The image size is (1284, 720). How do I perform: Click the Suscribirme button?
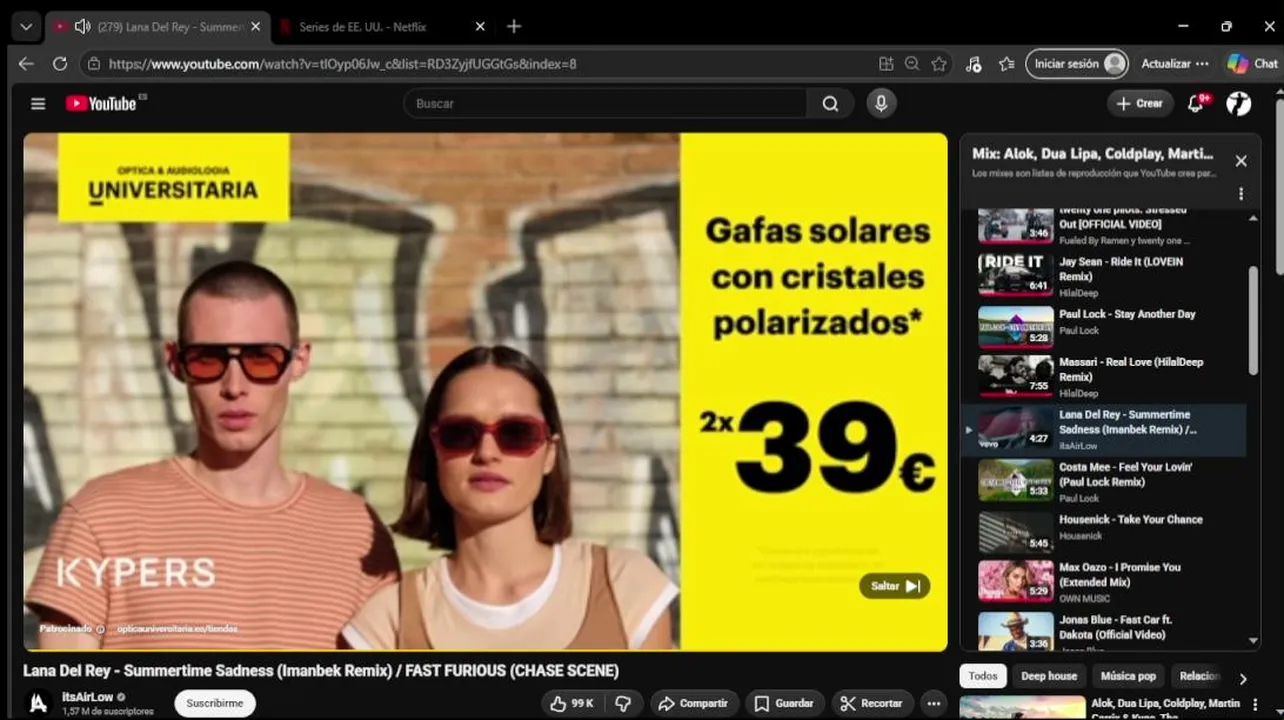point(215,703)
